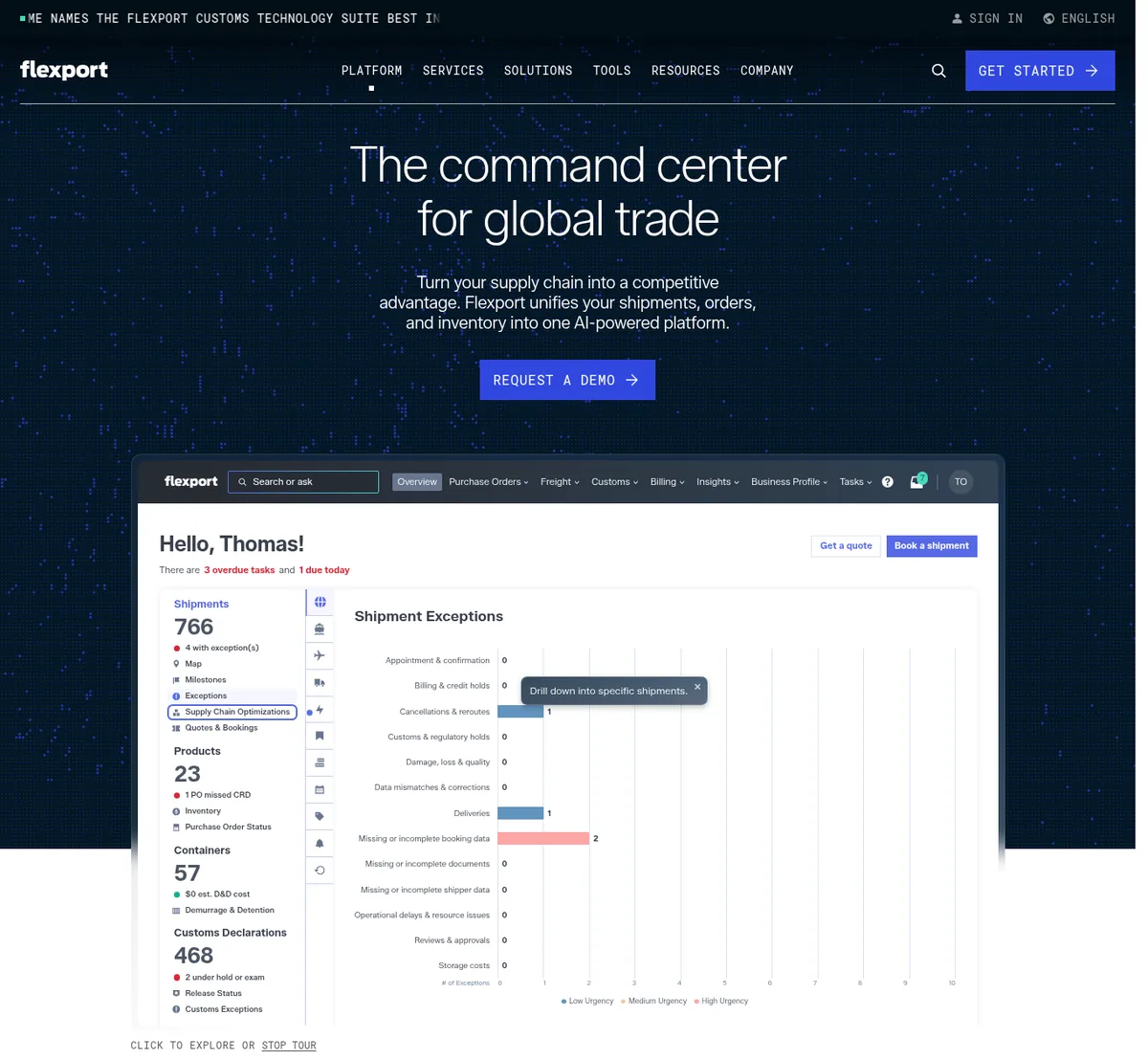Open Demurrage & Detention
The image size is (1148, 1059).
(x=224, y=910)
